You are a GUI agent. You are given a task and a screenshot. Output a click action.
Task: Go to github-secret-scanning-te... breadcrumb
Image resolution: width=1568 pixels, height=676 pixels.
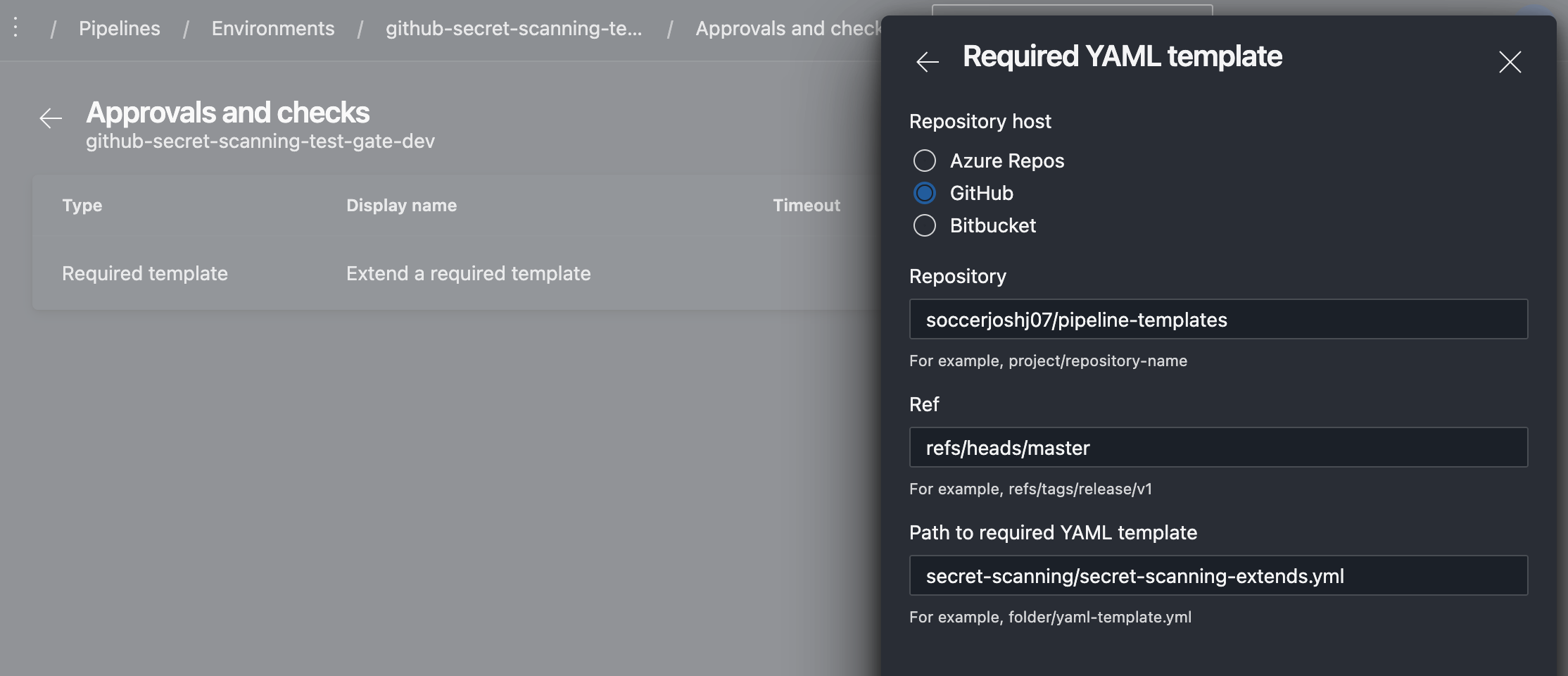(x=514, y=28)
